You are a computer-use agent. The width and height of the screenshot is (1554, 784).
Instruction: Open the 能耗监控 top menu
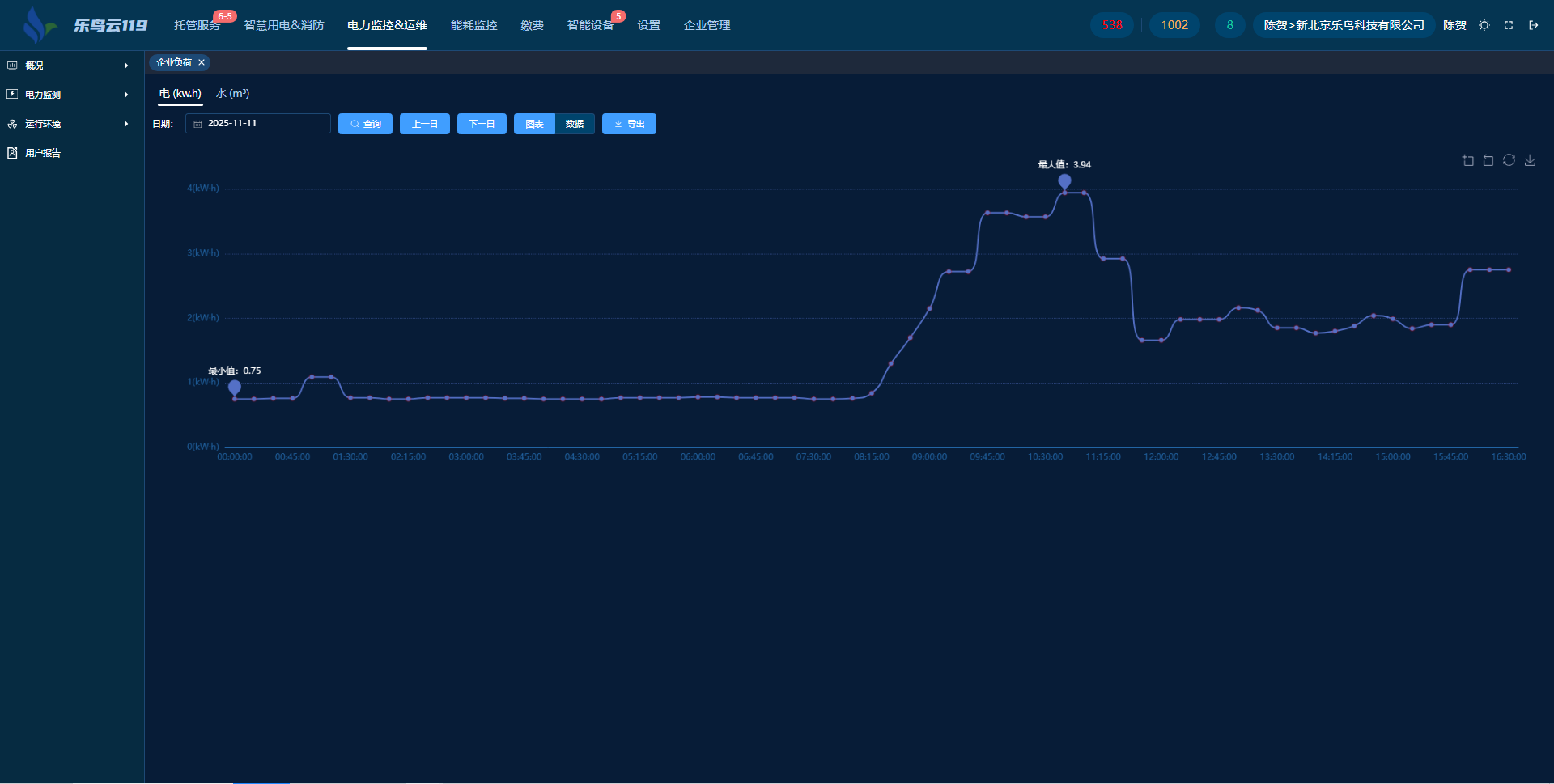[473, 25]
